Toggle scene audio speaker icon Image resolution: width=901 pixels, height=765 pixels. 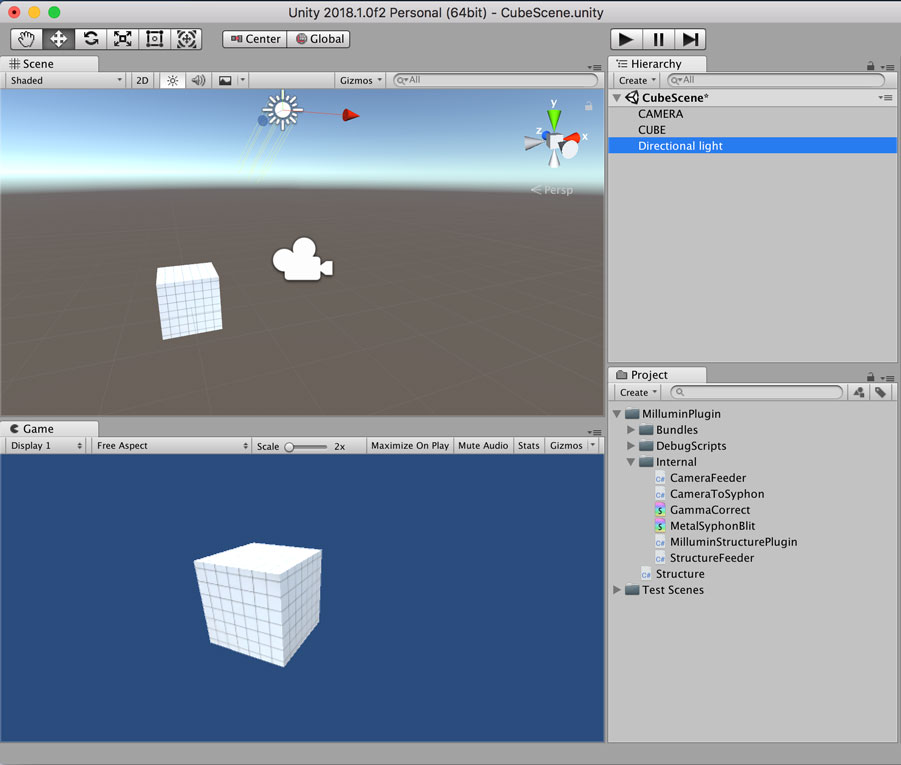pos(198,80)
